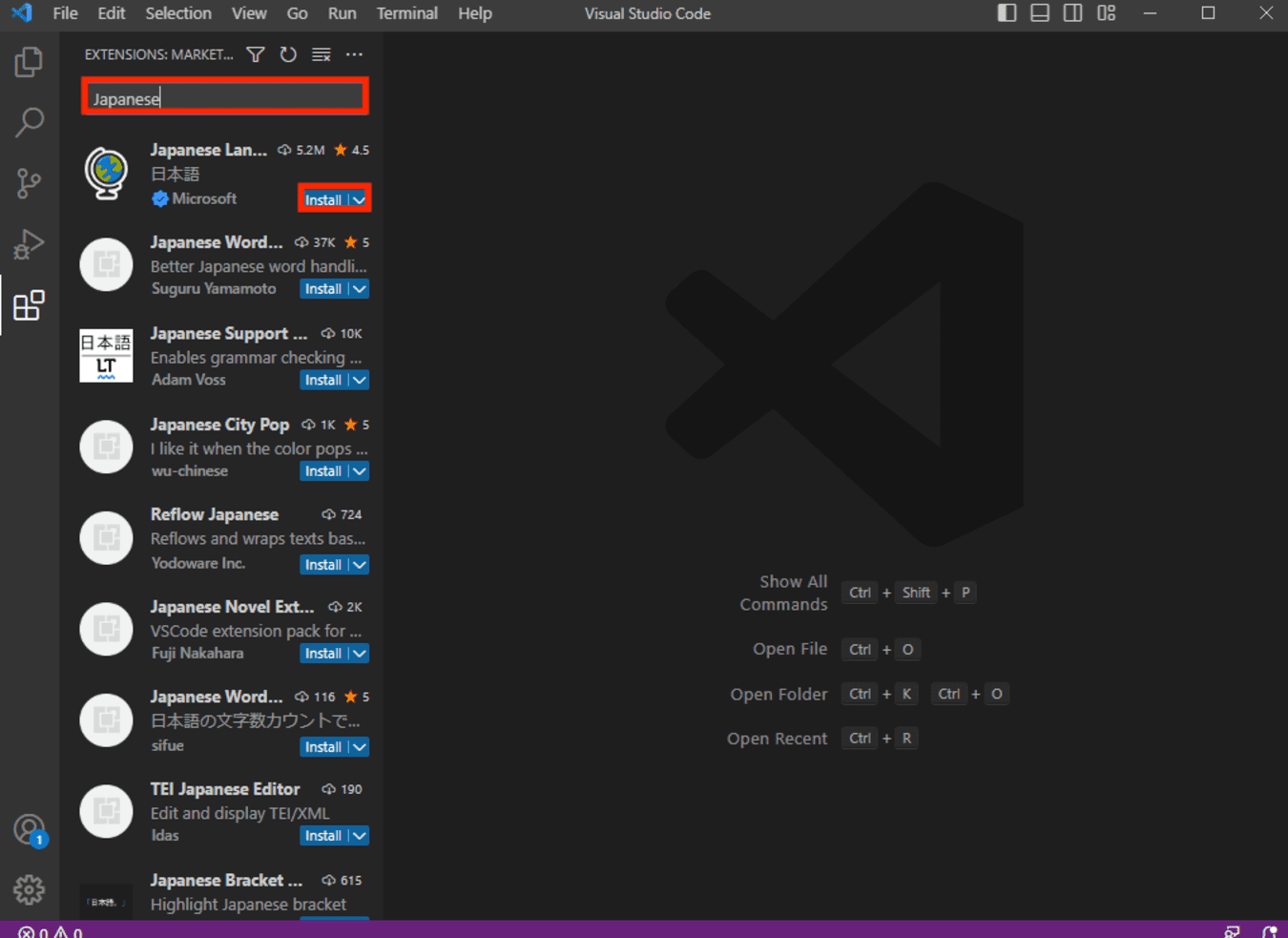Install Japanese Novel Extension pack
This screenshot has width=1288, height=938.
(323, 654)
